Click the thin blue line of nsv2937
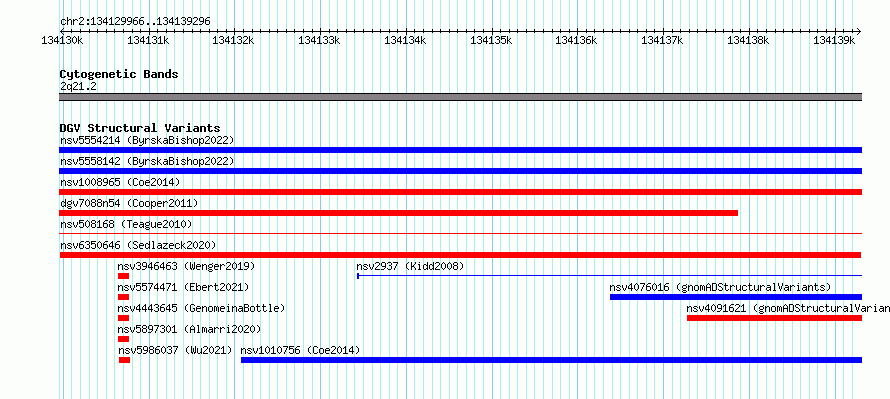Viewport: 890px width, 399px height. [x=610, y=276]
